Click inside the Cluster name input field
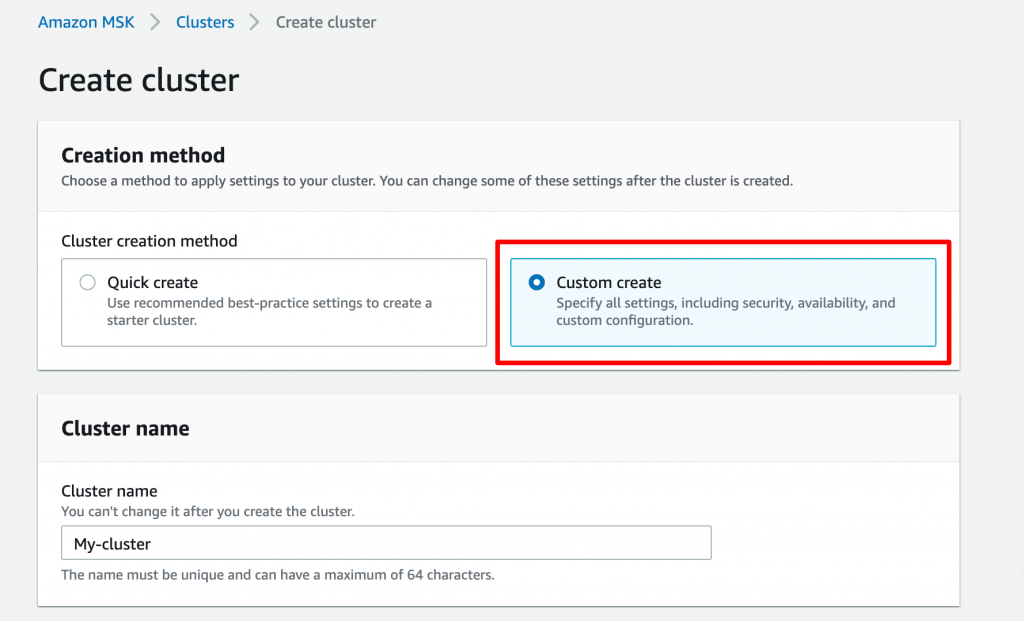This screenshot has width=1024, height=621. point(385,542)
